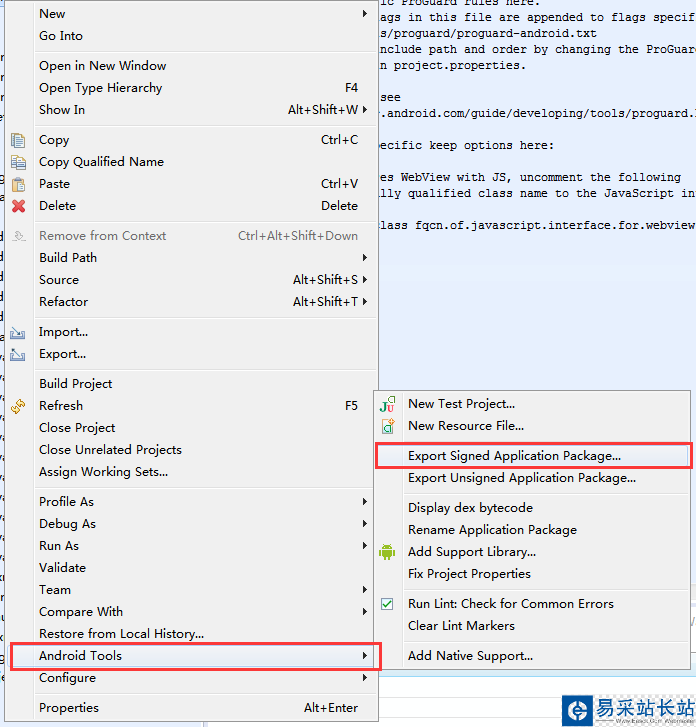Choose Export Signed Application Package...

532,456
